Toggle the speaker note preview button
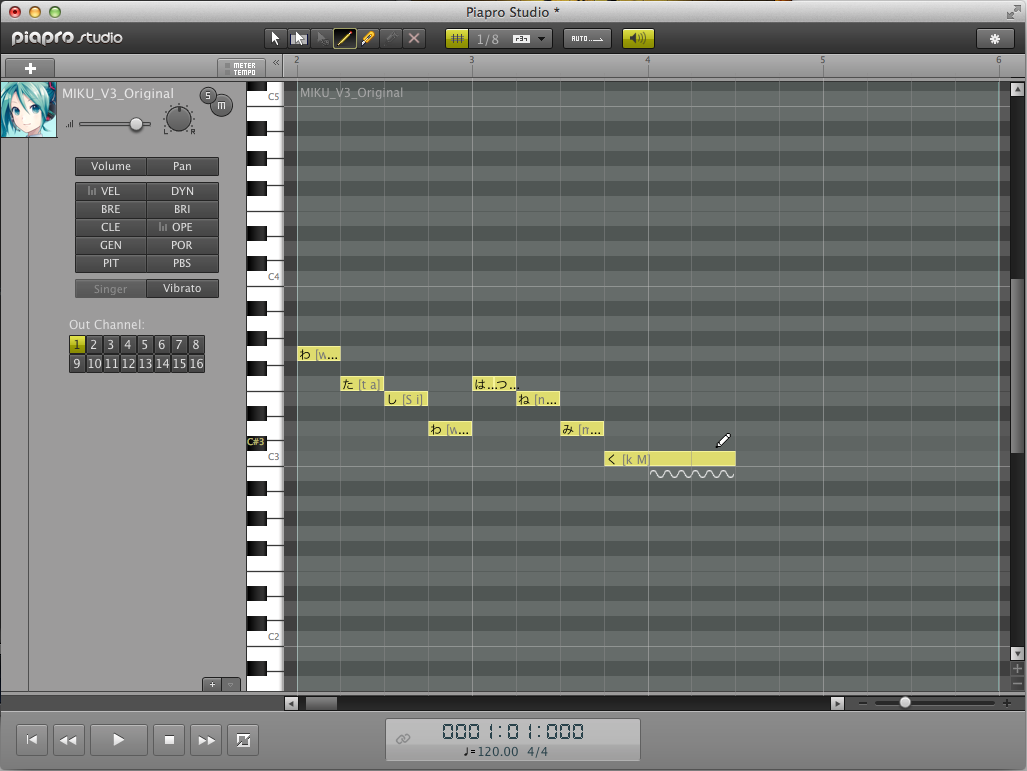The width and height of the screenshot is (1027, 771). [x=638, y=39]
